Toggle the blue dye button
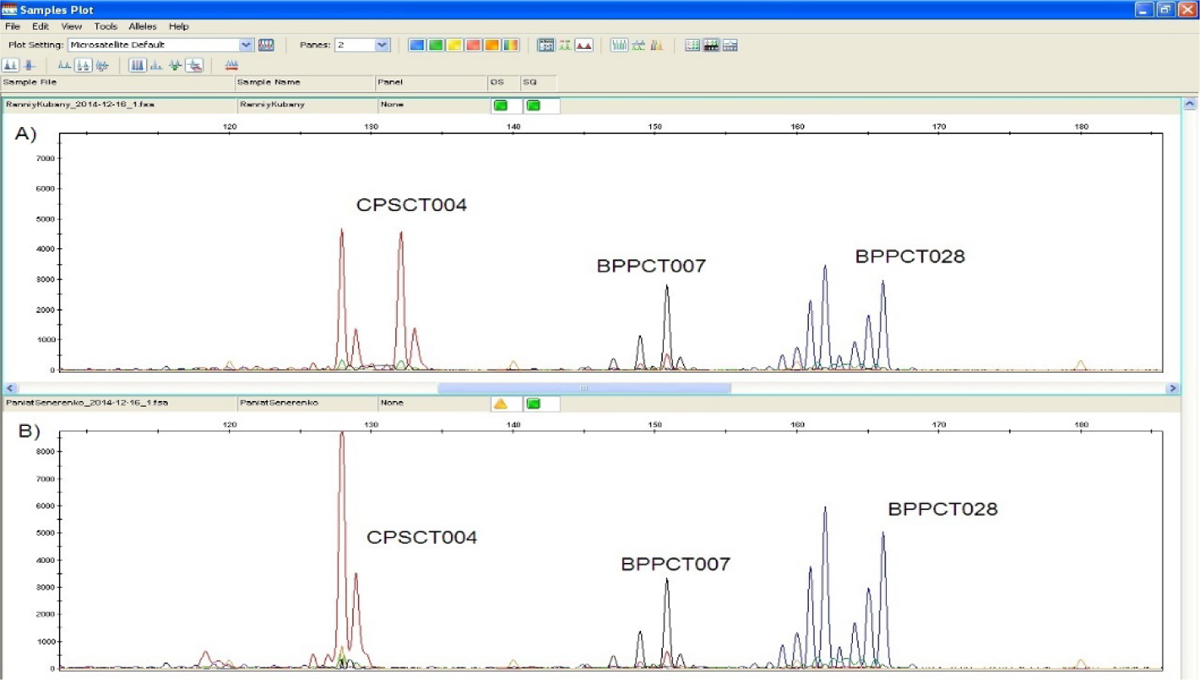The image size is (1200, 680). click(416, 45)
